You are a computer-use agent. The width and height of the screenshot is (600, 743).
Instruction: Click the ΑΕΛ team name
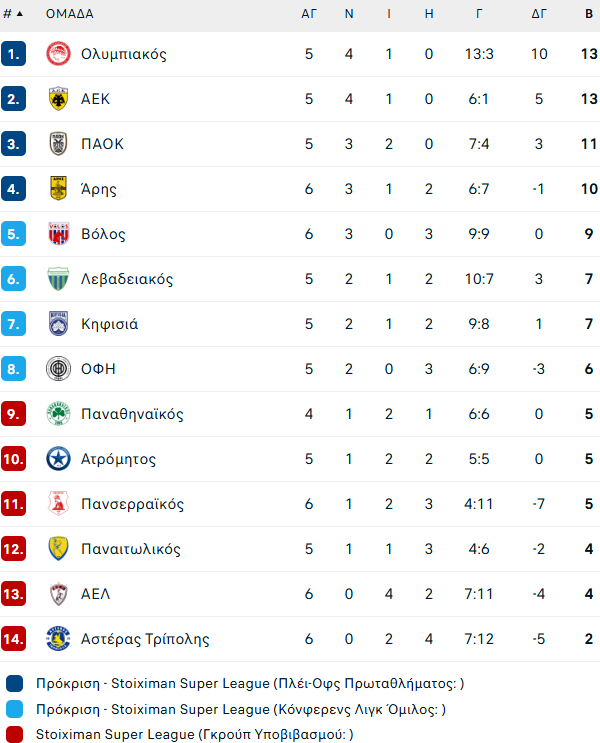click(x=95, y=594)
